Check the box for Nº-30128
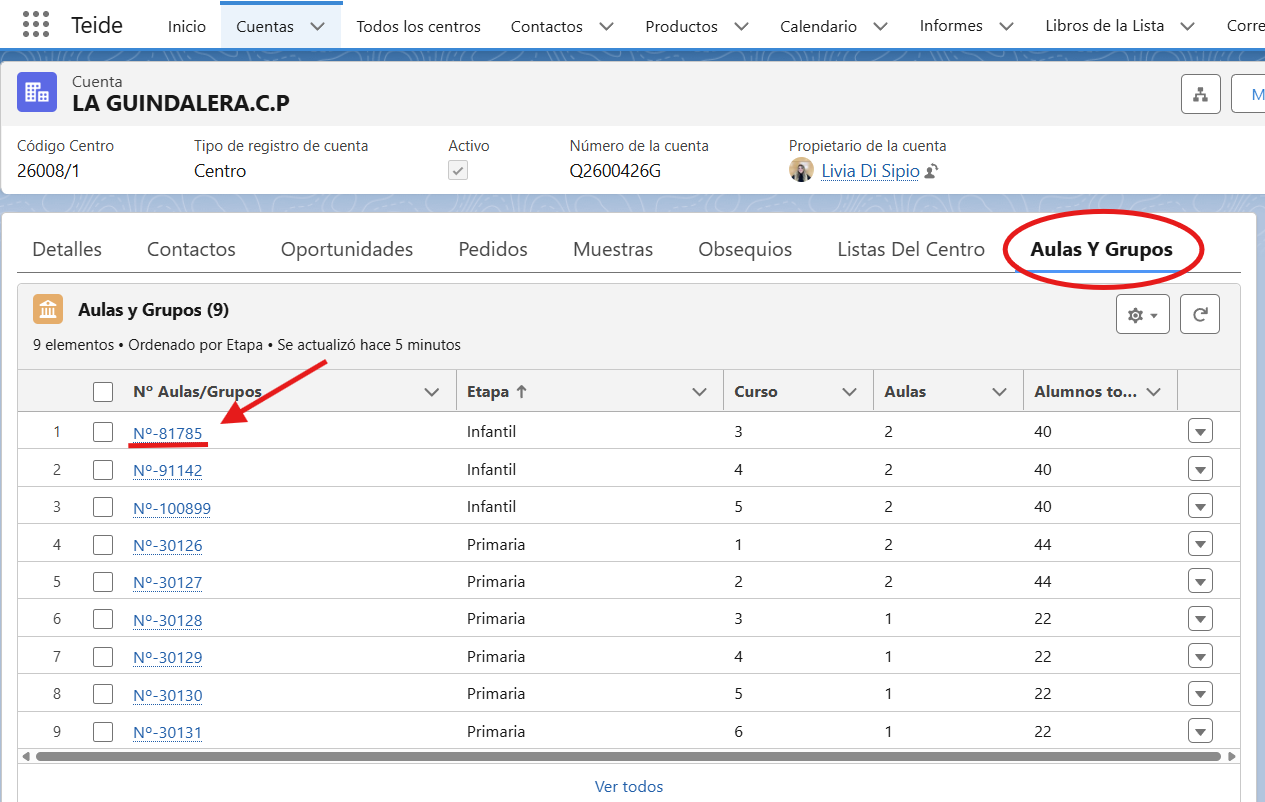Screen dimensions: 1265x802 click(x=103, y=619)
